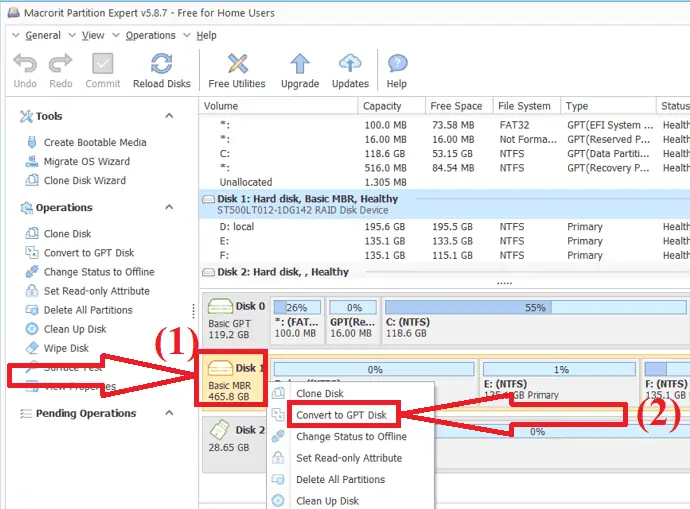The width and height of the screenshot is (690, 509).
Task: Click the sidebar Set Read-only Attribute lock icon
Action: point(32,291)
